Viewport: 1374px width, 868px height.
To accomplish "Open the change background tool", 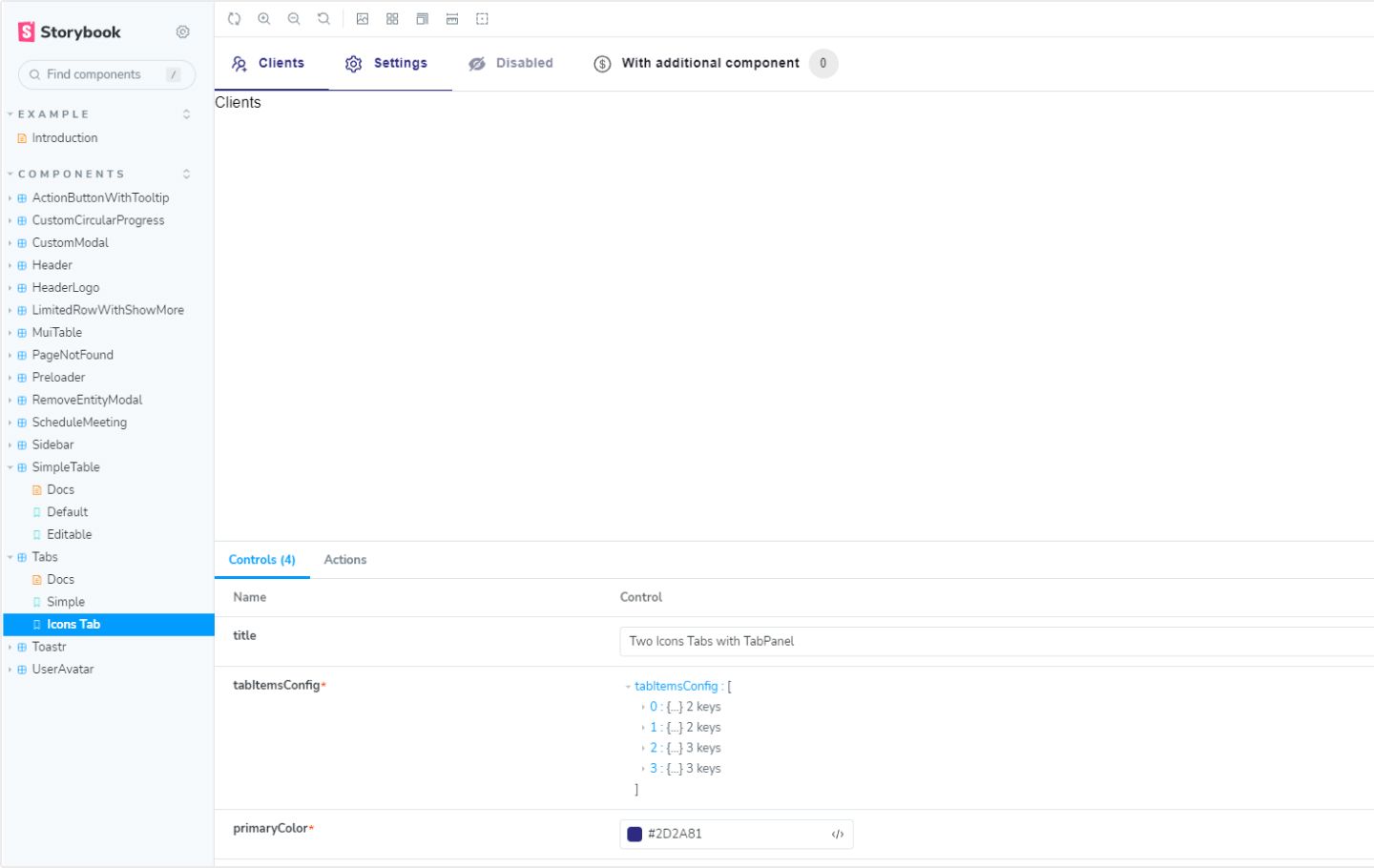I will 363,19.
